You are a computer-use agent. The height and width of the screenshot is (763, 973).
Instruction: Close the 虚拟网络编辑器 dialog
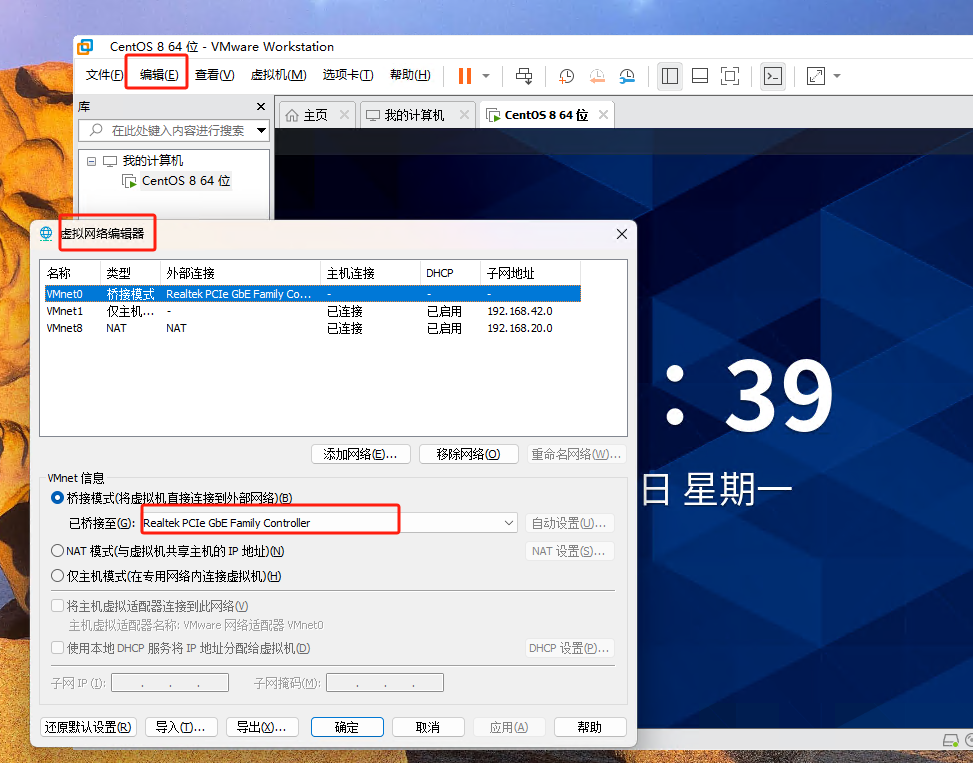tap(622, 234)
